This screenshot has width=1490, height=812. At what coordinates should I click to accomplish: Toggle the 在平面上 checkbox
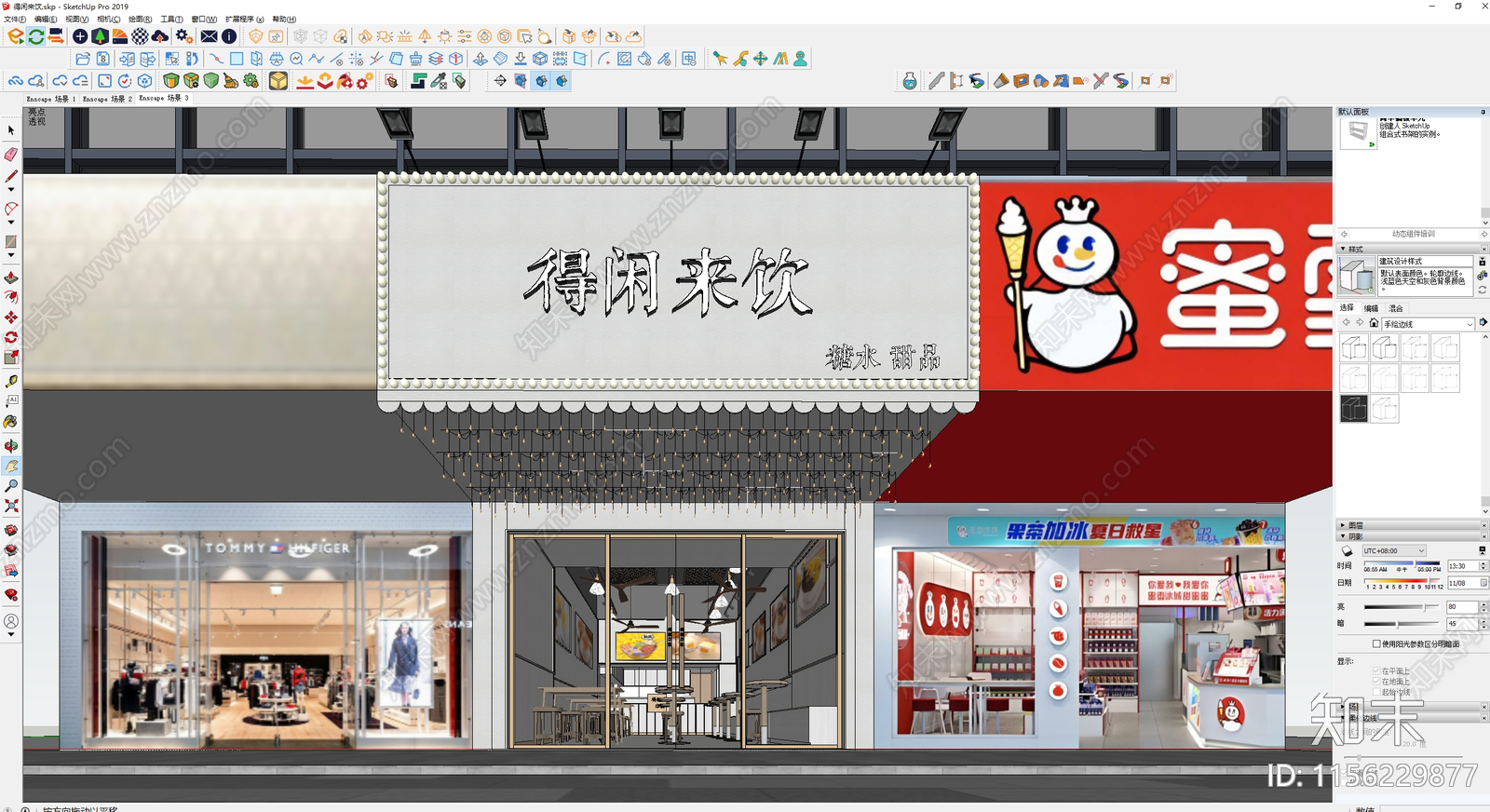coord(1376,670)
